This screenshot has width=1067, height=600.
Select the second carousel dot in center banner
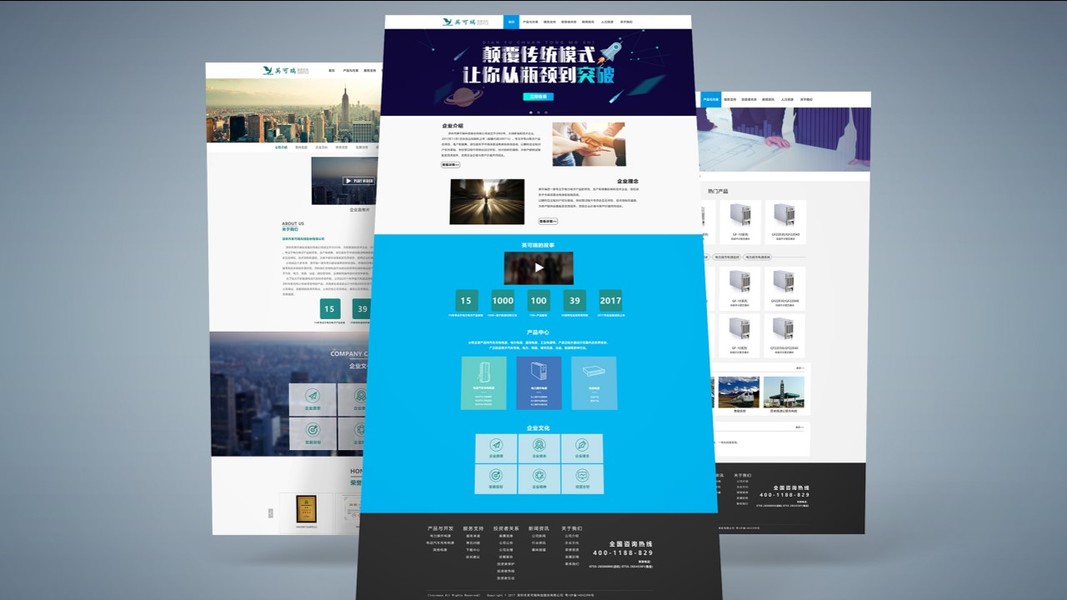538,112
